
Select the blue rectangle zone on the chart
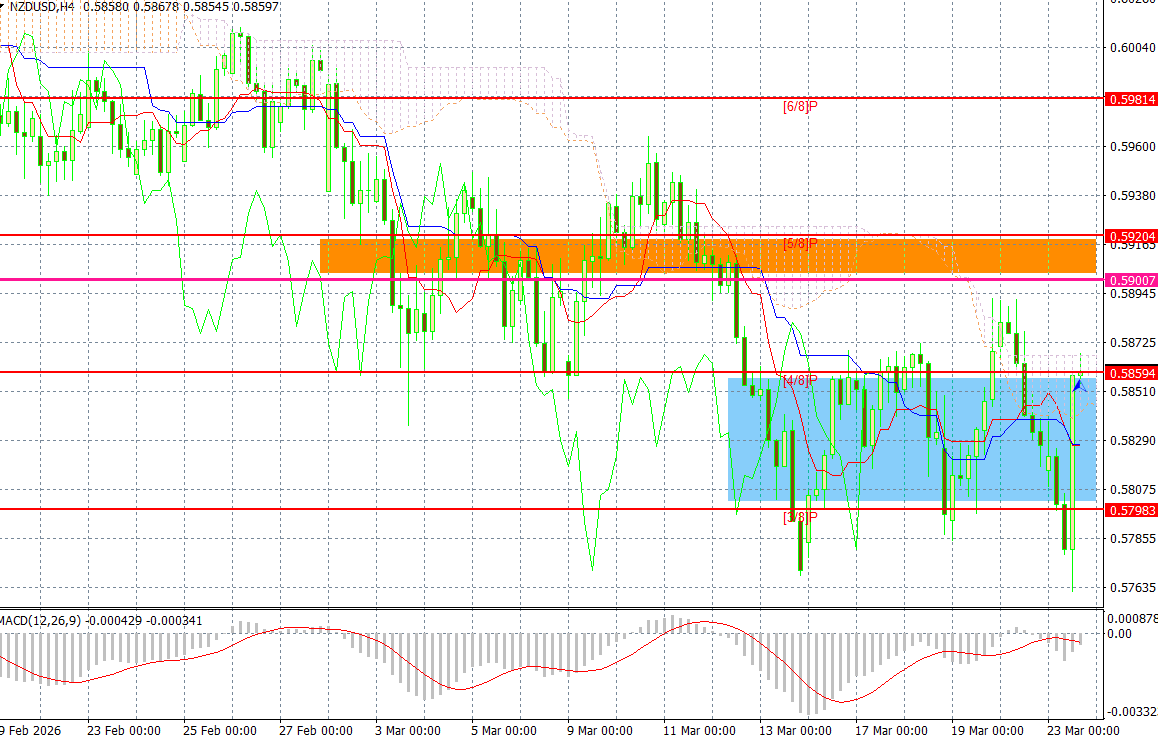pos(912,439)
